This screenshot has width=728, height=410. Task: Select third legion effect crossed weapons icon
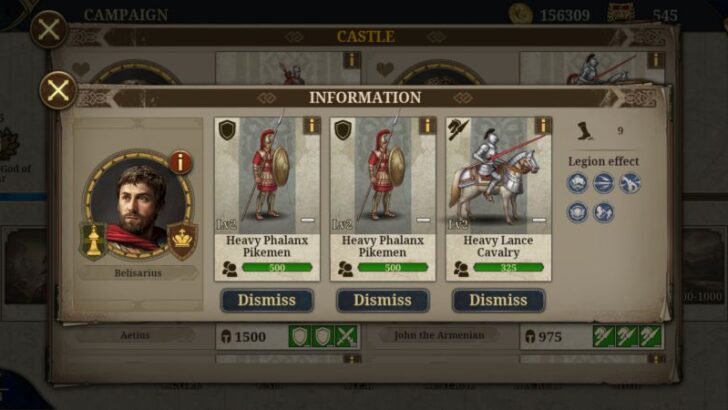coord(630,183)
